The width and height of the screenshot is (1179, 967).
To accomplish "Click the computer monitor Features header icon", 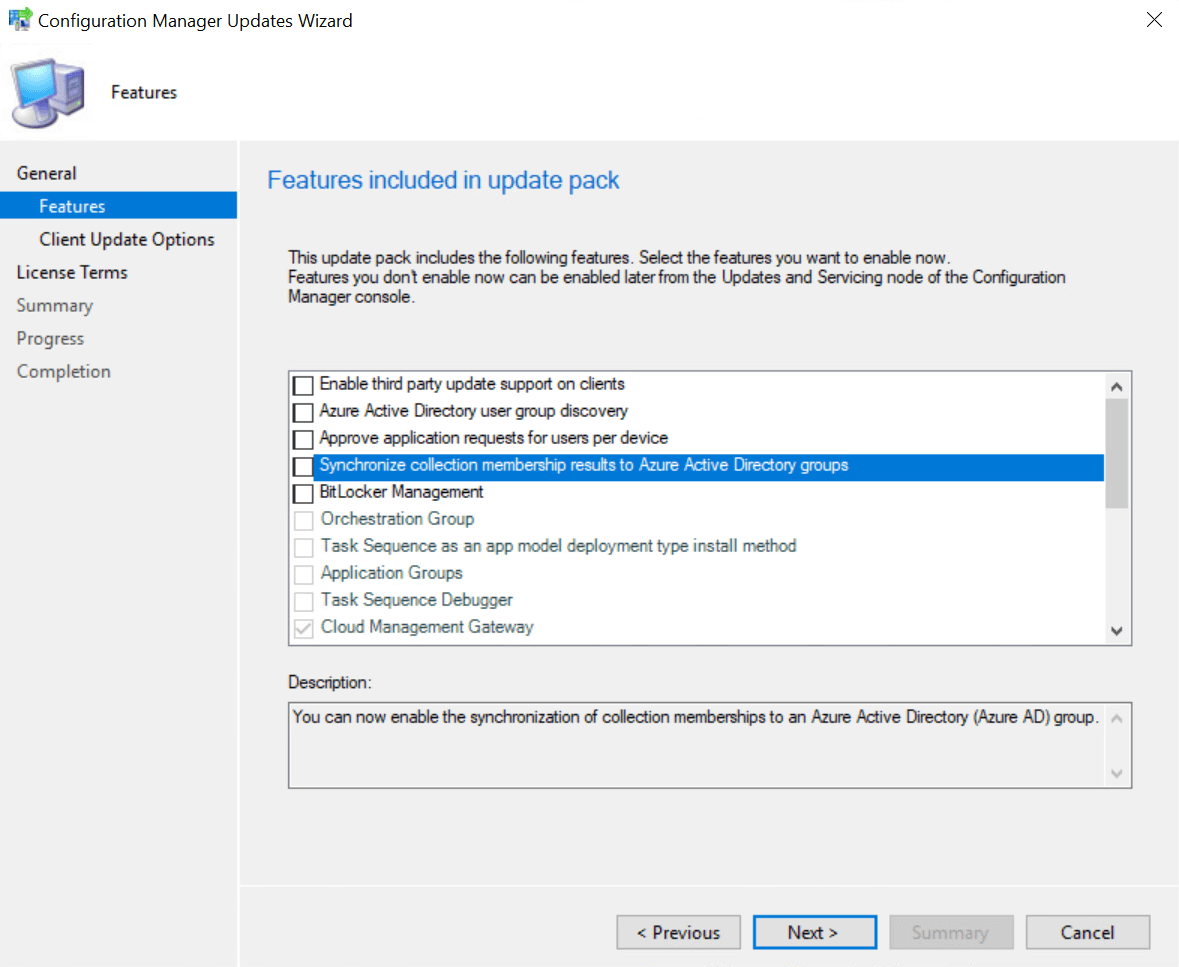I will (x=48, y=92).
